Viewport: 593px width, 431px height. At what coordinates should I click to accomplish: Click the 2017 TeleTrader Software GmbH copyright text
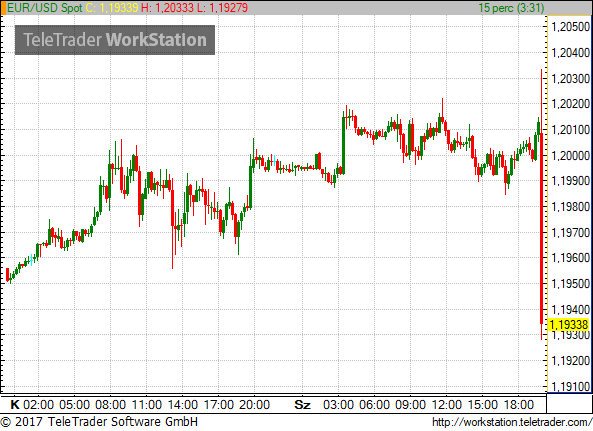pyautogui.click(x=99, y=422)
